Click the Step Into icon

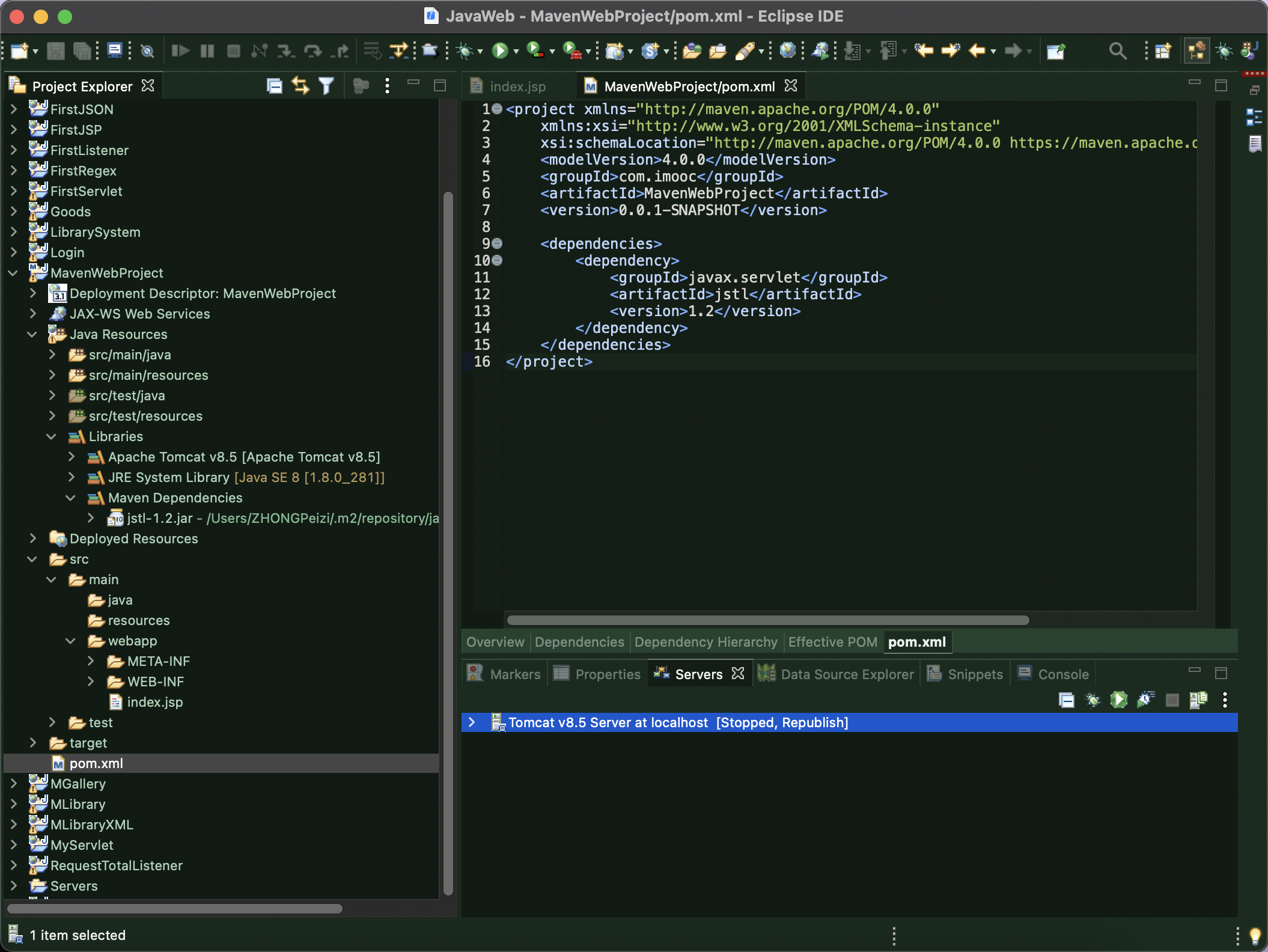click(285, 51)
